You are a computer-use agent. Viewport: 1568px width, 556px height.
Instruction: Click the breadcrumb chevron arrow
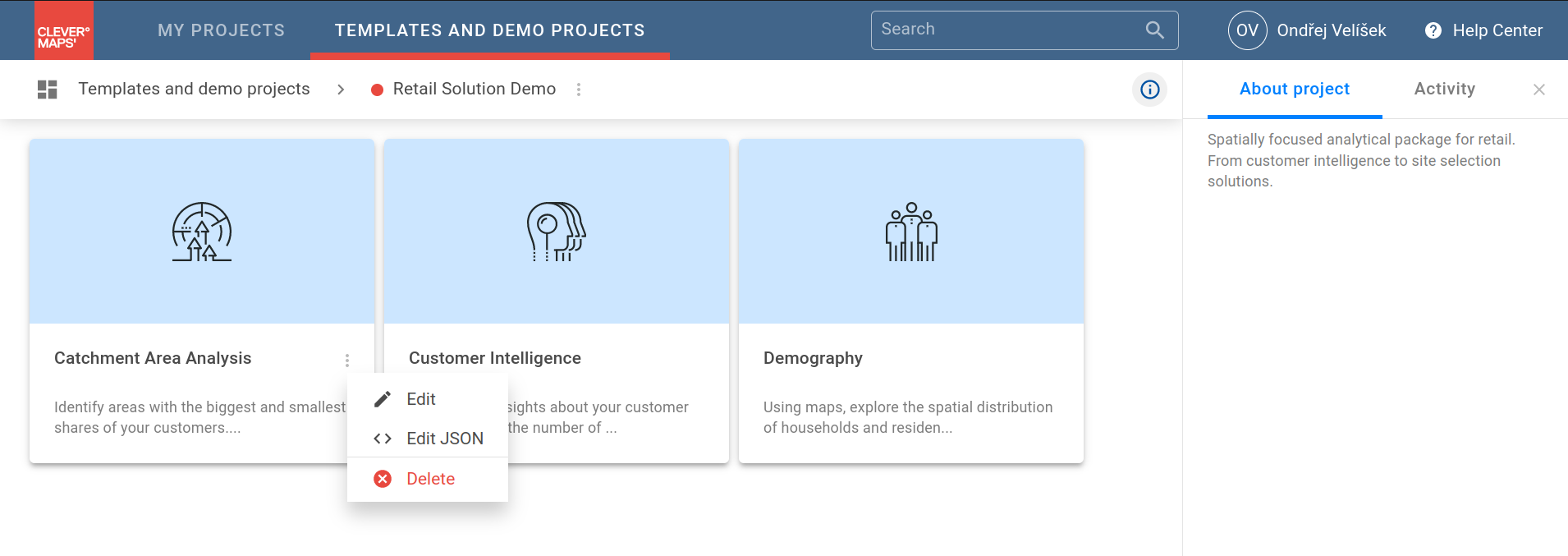(x=341, y=90)
